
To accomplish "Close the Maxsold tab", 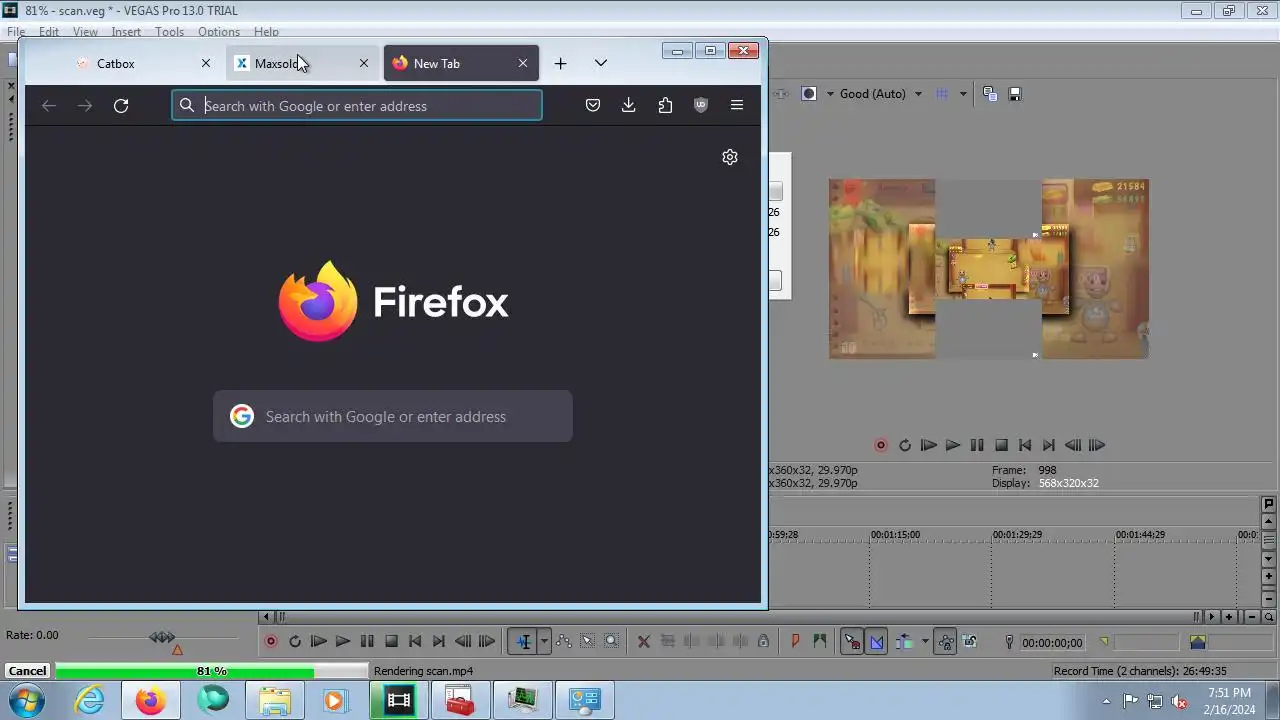I will pos(364,63).
